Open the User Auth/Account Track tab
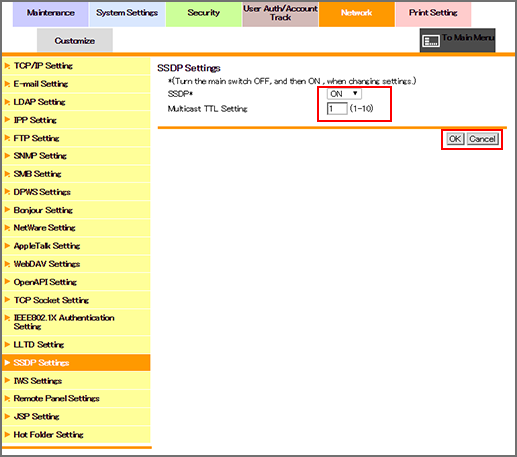The image size is (517, 457). pos(280,14)
